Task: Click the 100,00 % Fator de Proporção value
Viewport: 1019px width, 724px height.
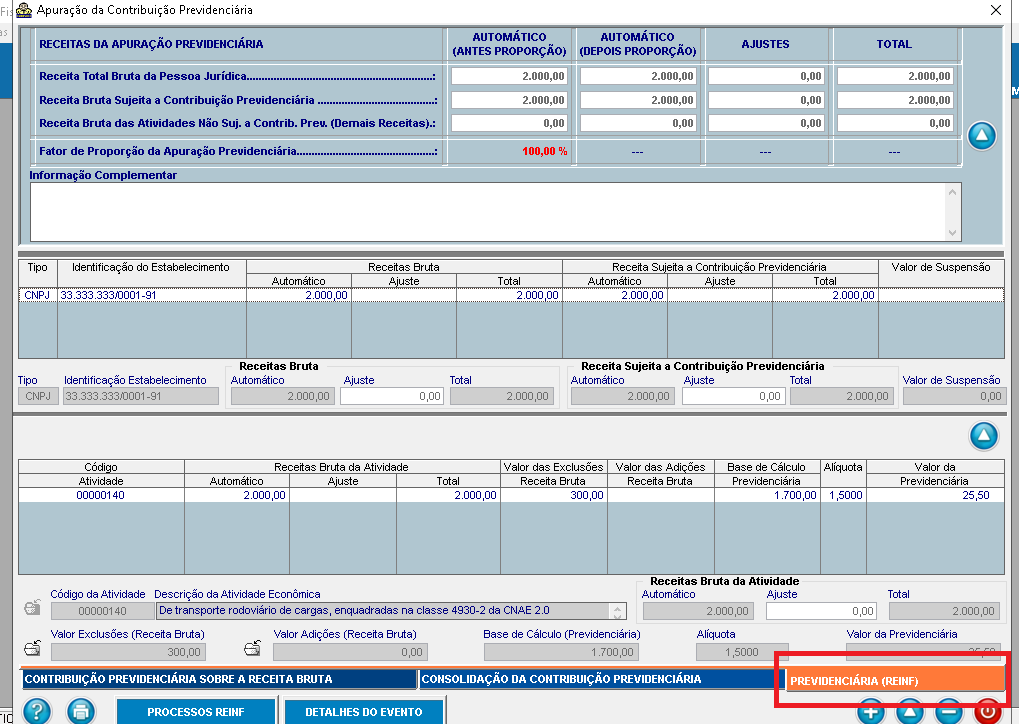Action: click(x=545, y=151)
